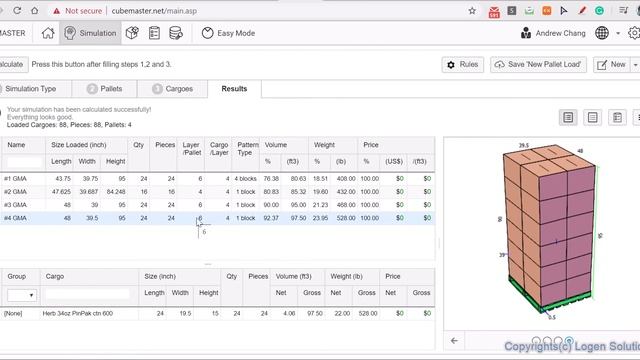Select the #2 GMA pallet row

(217, 191)
